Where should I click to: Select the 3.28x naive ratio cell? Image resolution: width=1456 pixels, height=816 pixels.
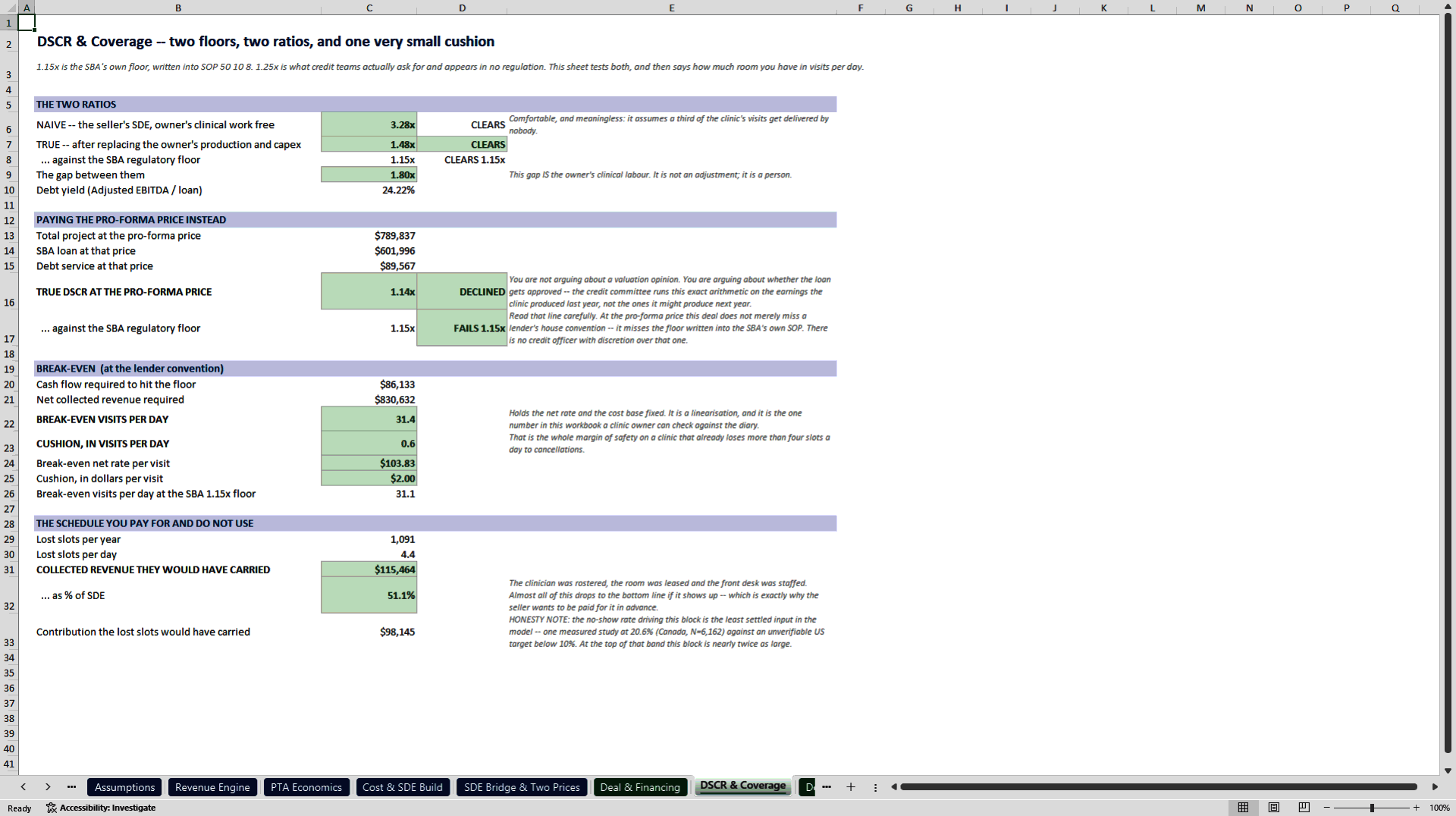(369, 124)
